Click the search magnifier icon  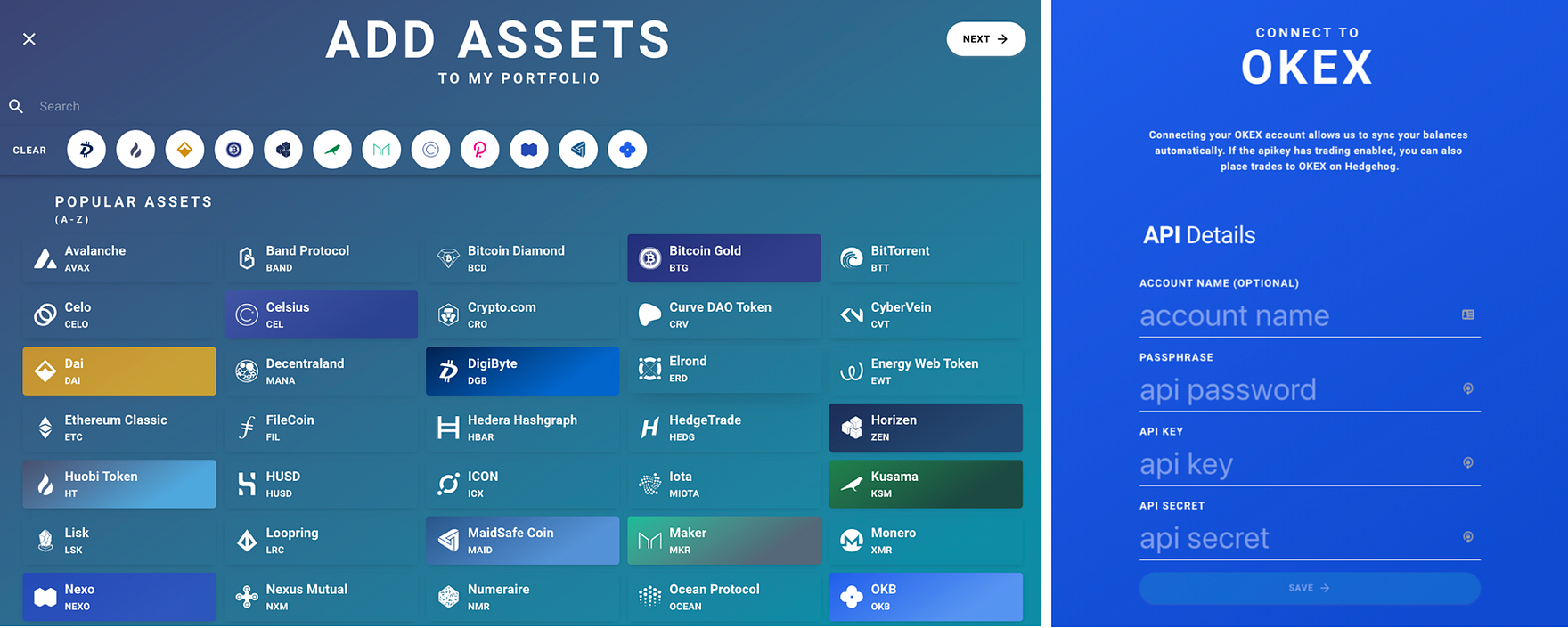point(16,106)
